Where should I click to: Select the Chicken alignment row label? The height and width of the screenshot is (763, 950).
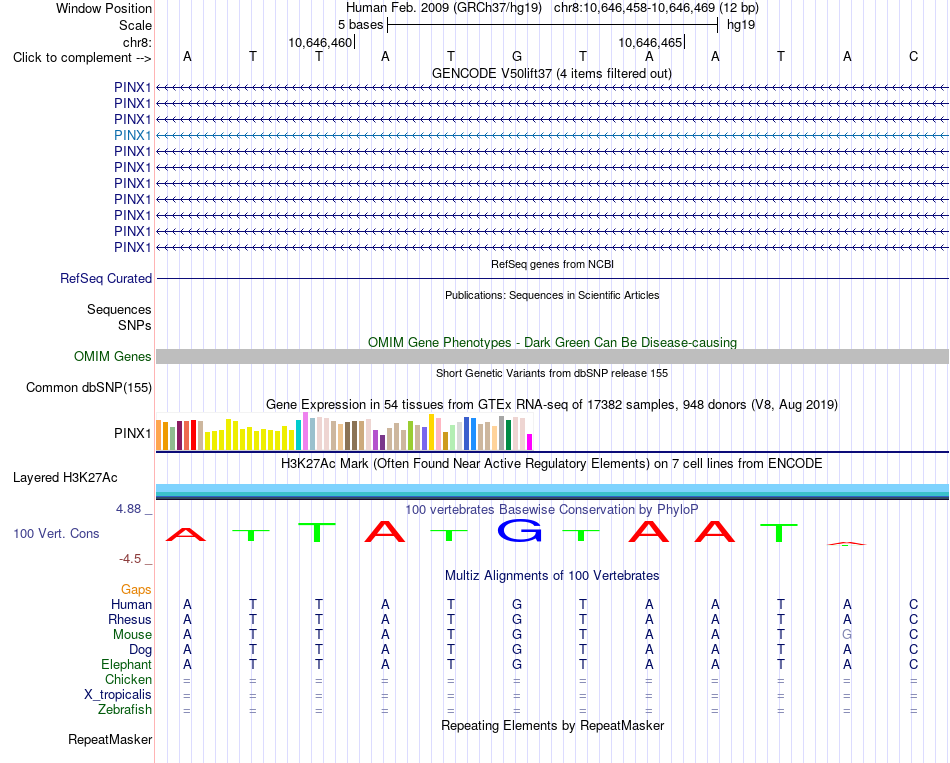pos(128,679)
